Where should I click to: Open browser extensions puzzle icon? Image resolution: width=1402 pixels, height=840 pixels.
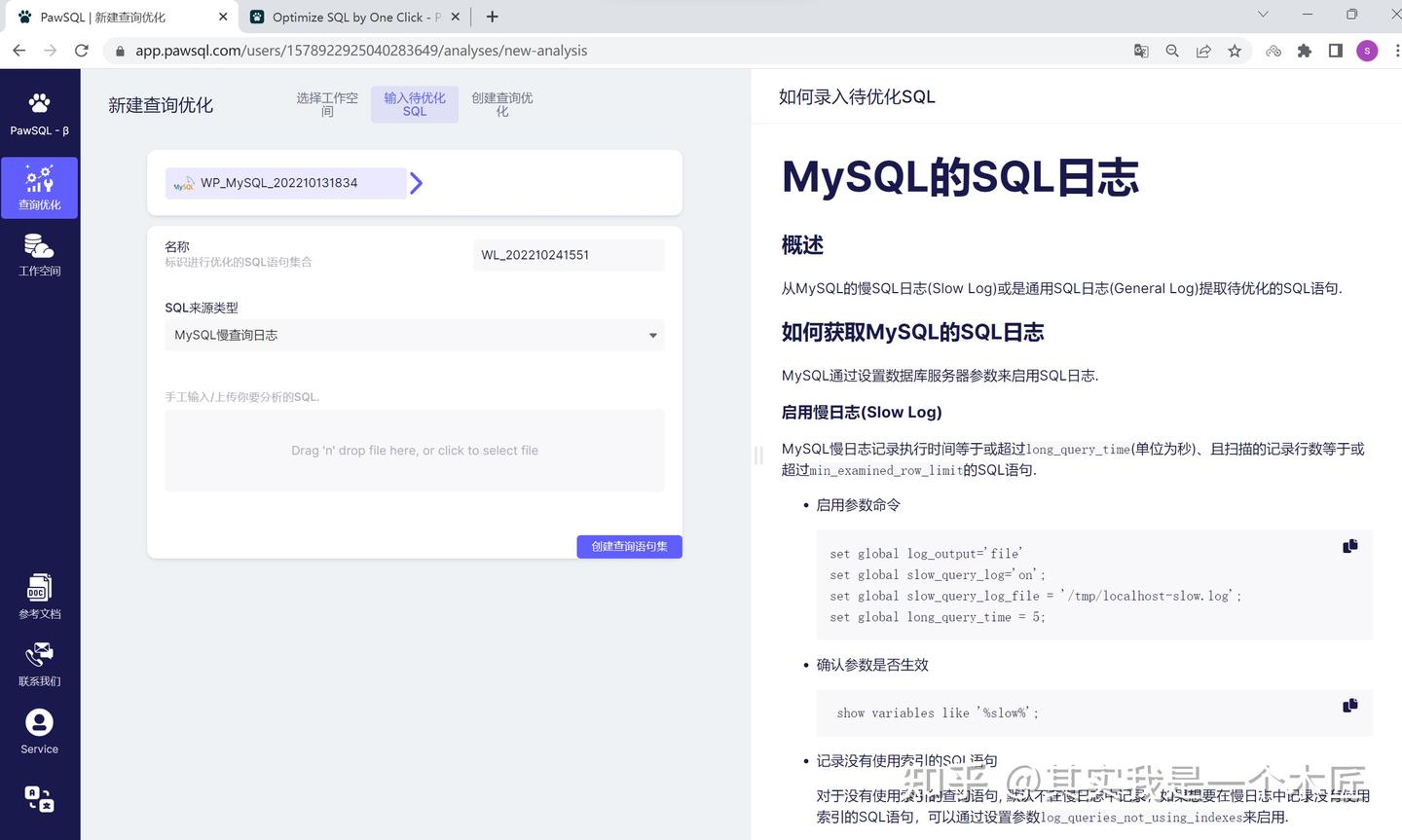tap(1304, 50)
